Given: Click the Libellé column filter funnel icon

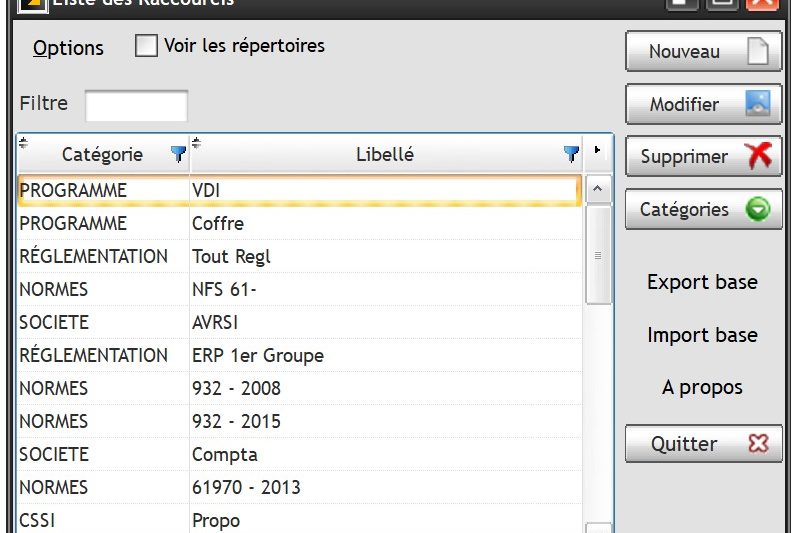Looking at the screenshot, I should pyautogui.click(x=571, y=153).
